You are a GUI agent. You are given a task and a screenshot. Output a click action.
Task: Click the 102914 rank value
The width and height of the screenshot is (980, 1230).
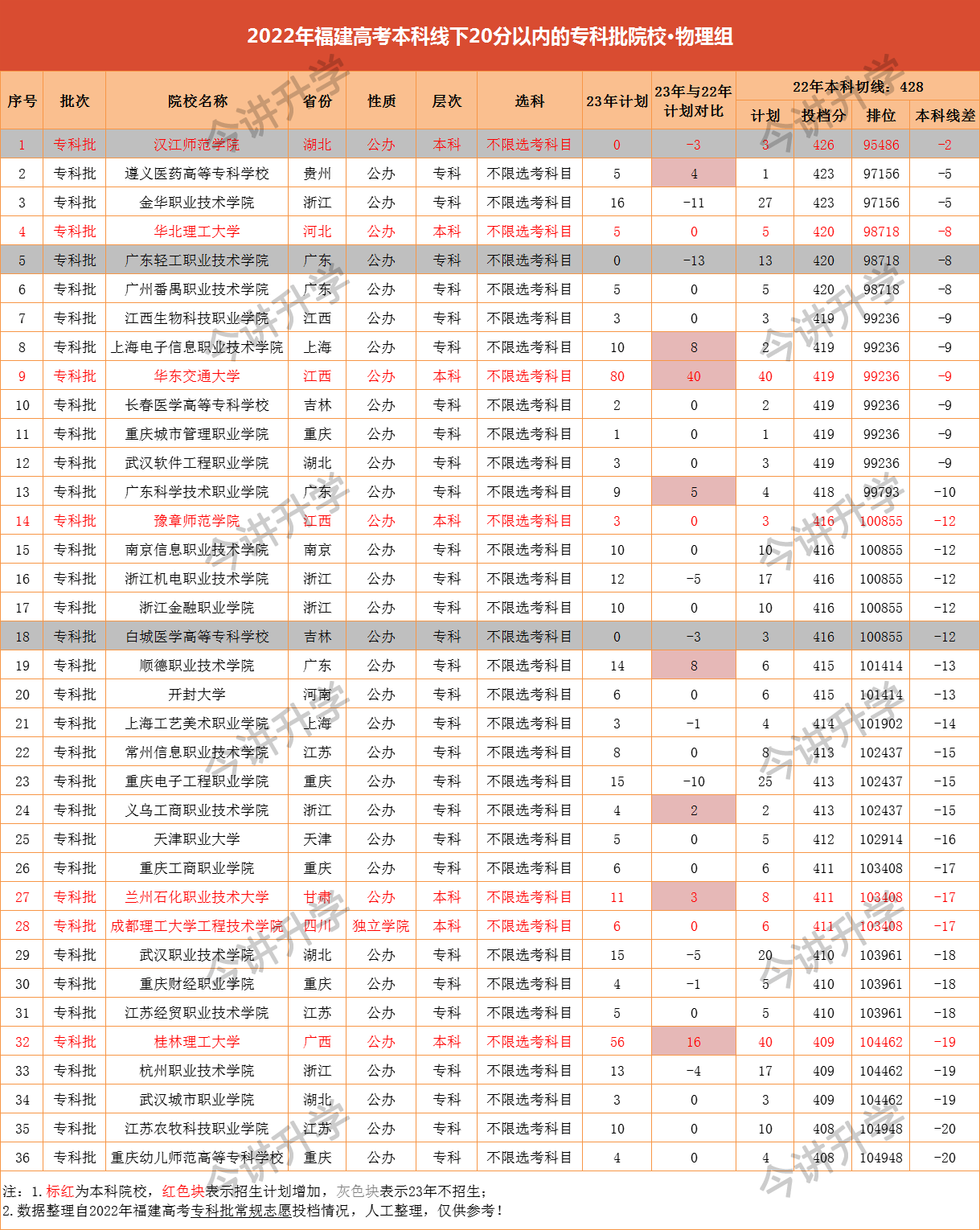(x=881, y=839)
